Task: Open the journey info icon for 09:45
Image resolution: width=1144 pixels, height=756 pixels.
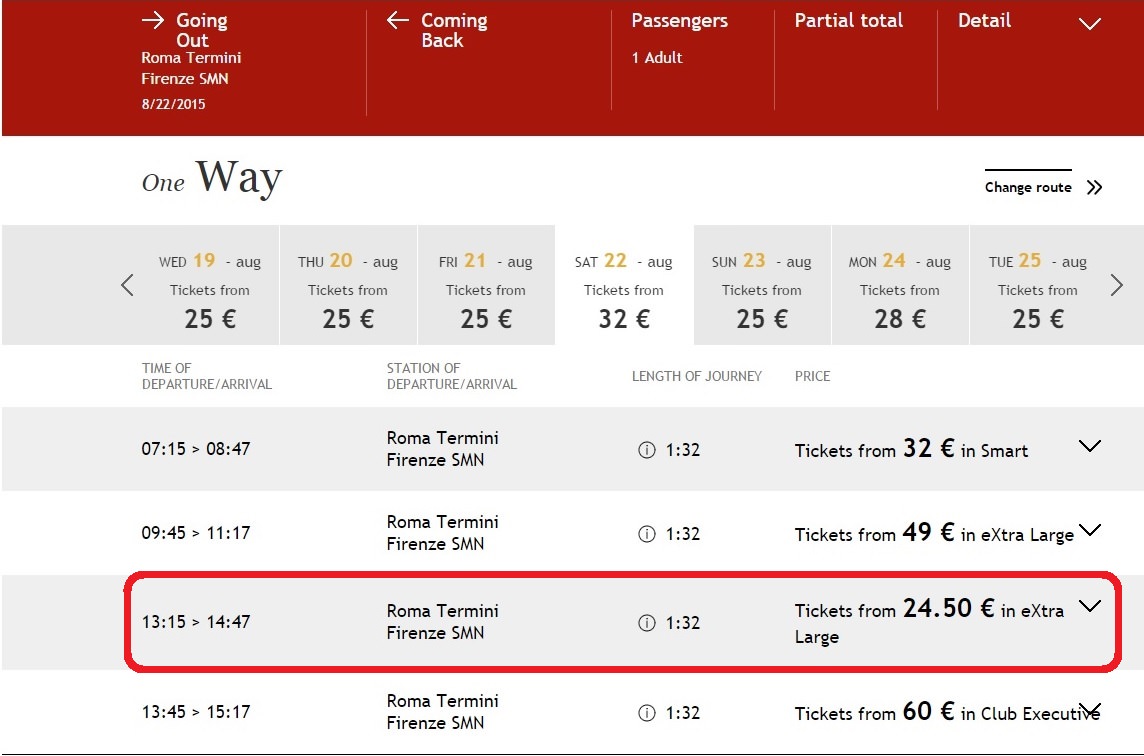Action: (x=646, y=533)
